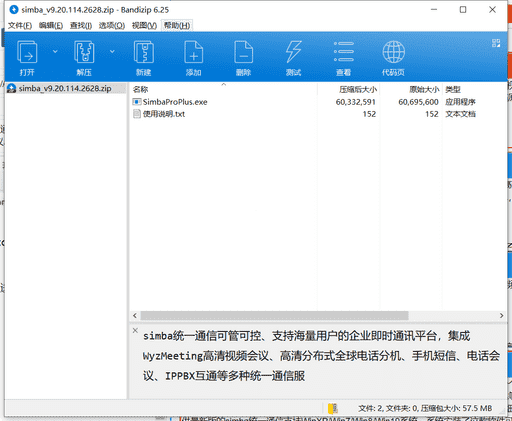
Task: Click the SimbaProPlus.exe application icon
Action: point(137,102)
